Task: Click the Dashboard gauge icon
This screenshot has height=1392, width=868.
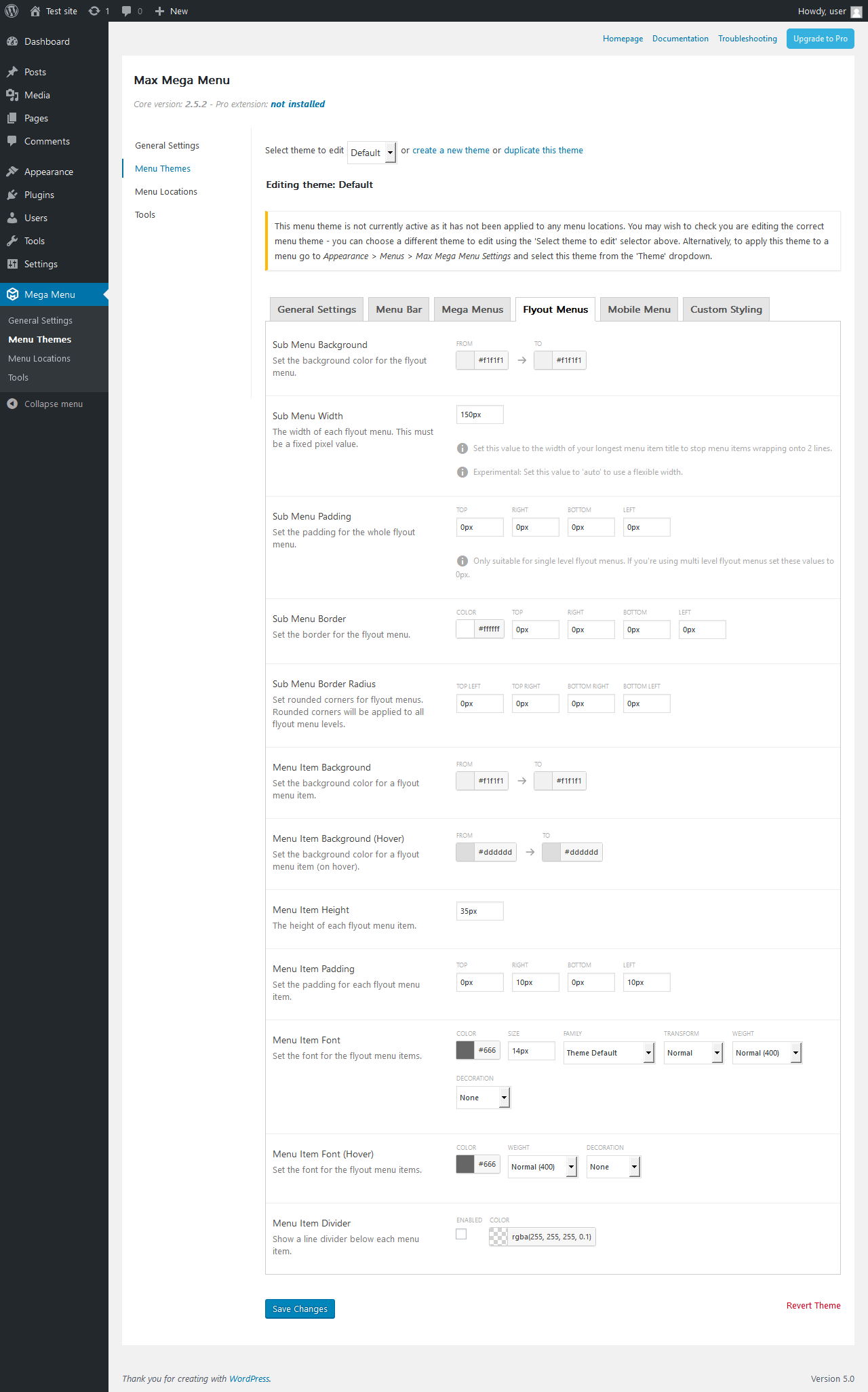Action: [12, 41]
